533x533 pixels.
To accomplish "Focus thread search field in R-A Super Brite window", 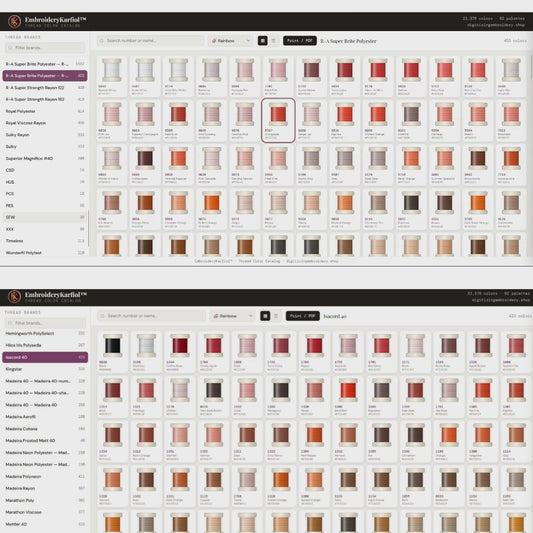I will [x=150, y=41].
